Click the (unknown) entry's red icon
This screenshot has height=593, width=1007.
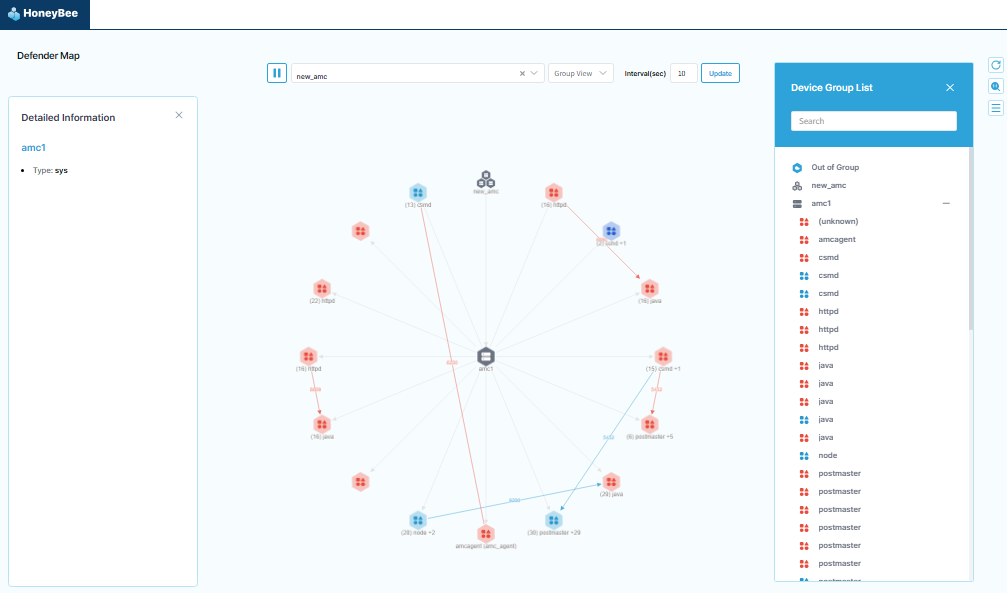coord(804,222)
